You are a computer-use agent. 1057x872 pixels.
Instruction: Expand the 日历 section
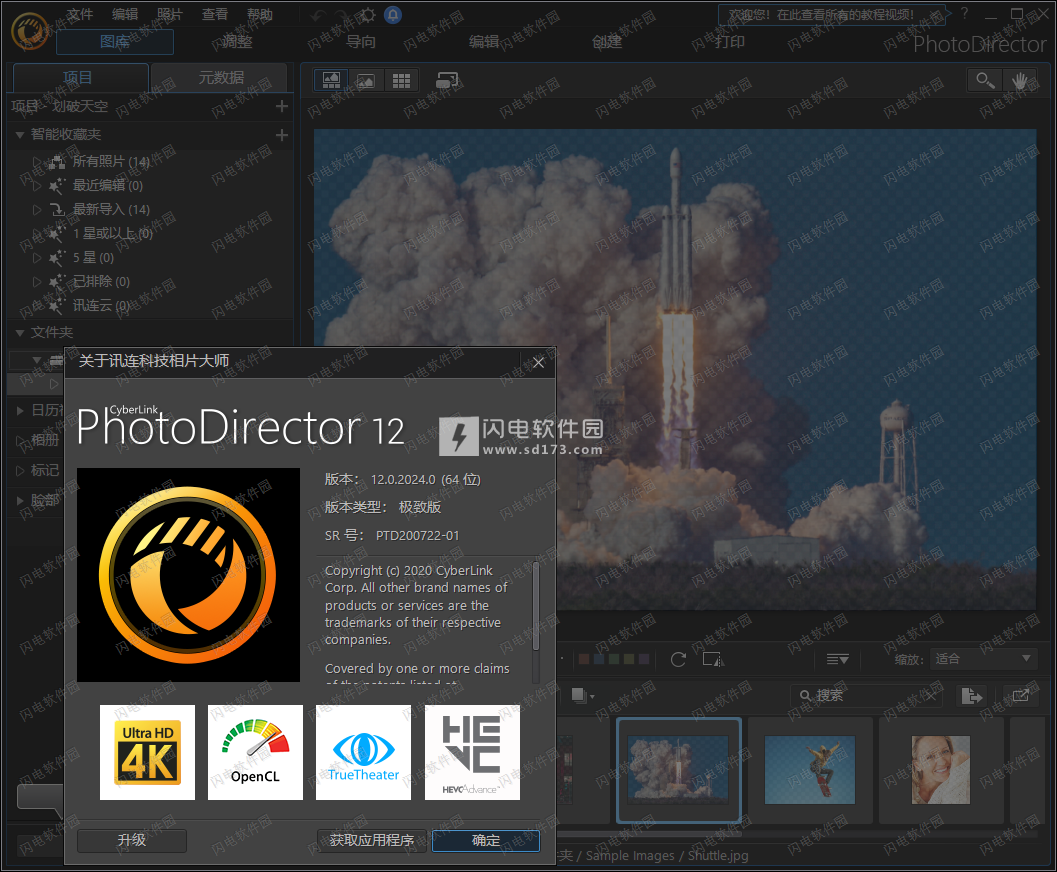pyautogui.click(x=20, y=410)
